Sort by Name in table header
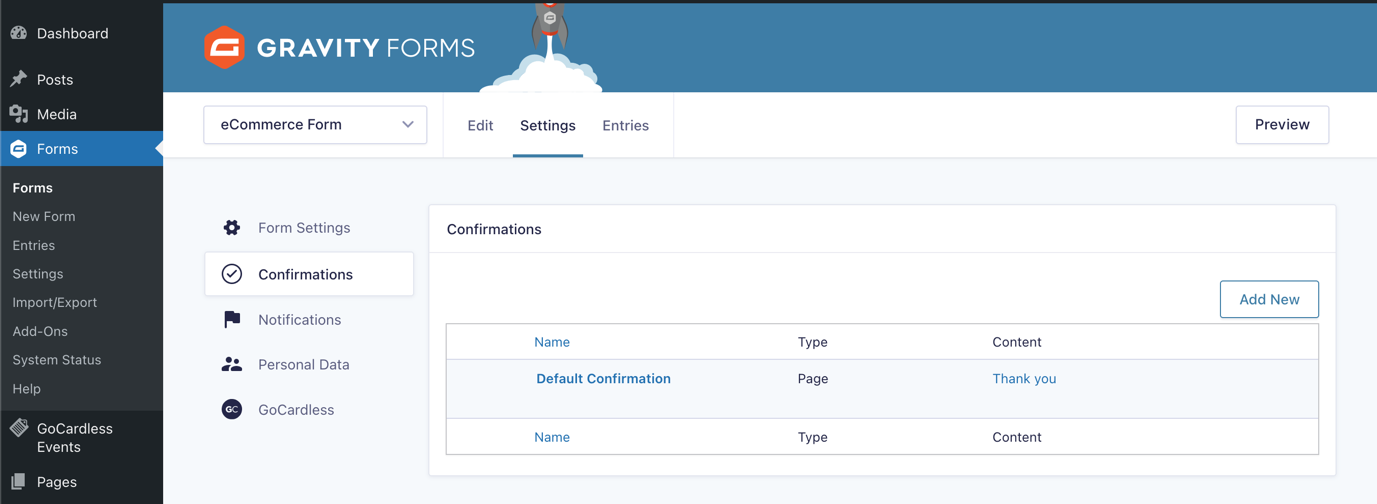The width and height of the screenshot is (1377, 504). pos(552,342)
